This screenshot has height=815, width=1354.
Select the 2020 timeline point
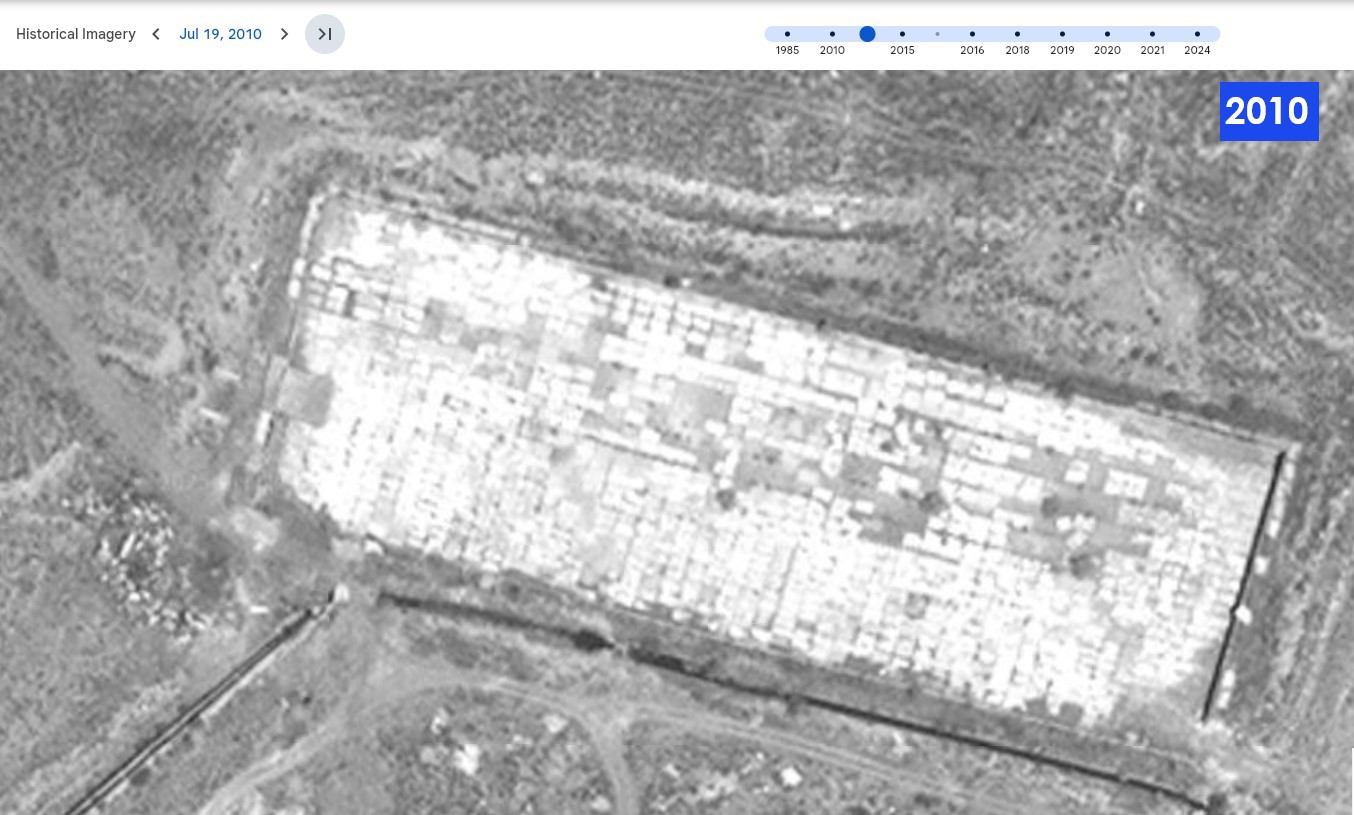1107,34
